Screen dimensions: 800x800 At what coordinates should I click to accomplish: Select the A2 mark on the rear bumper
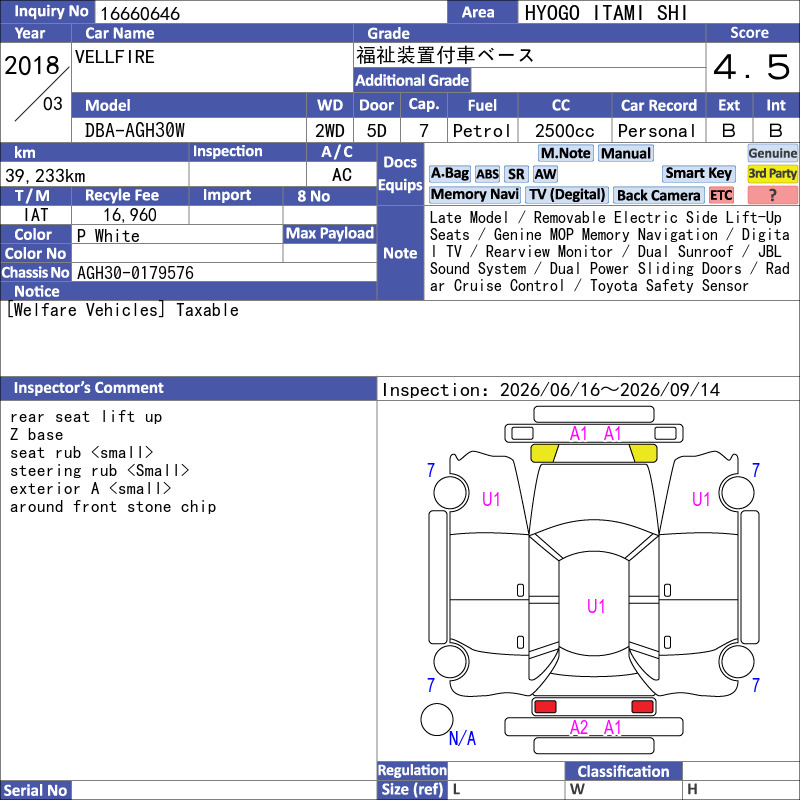[579, 728]
